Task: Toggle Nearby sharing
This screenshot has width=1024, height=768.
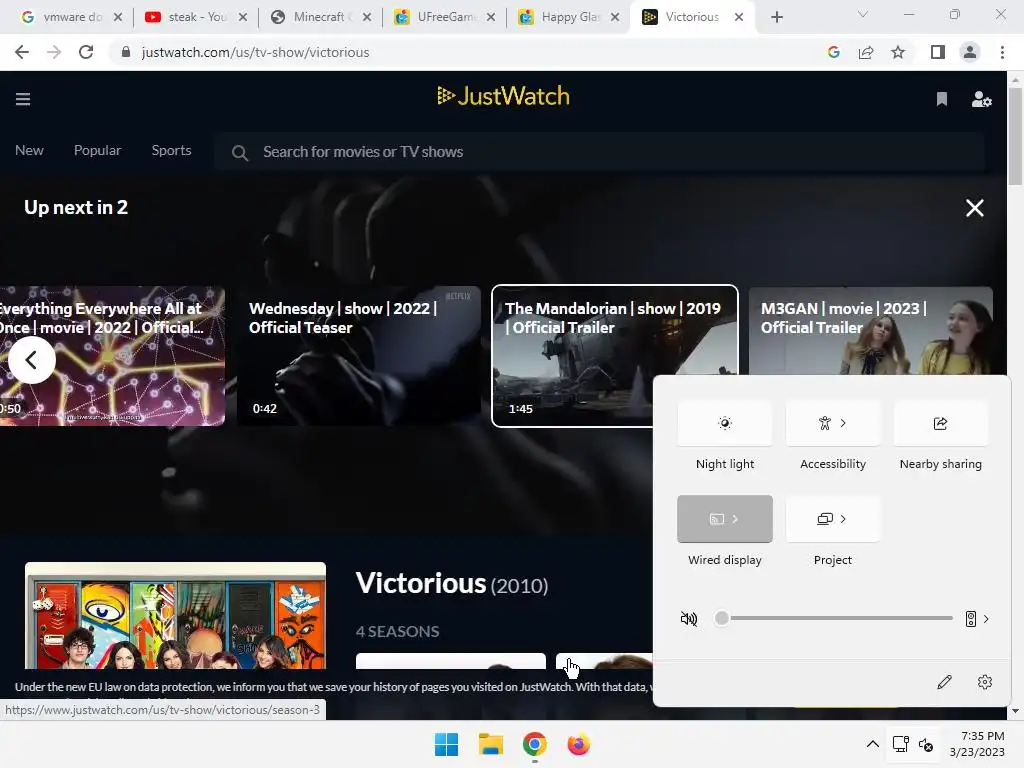Action: pyautogui.click(x=940, y=423)
